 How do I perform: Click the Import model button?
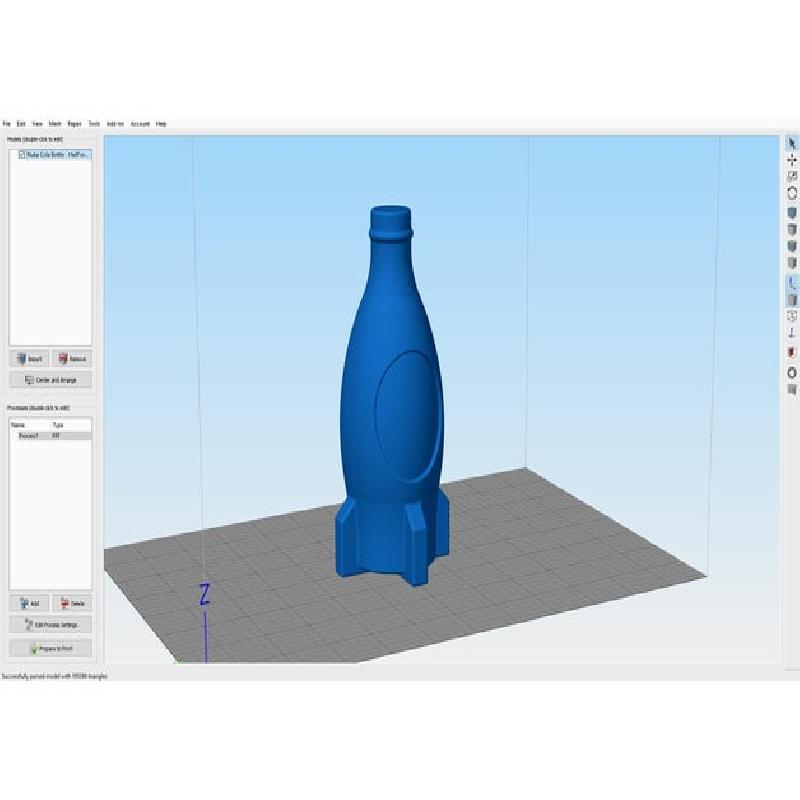(30, 359)
